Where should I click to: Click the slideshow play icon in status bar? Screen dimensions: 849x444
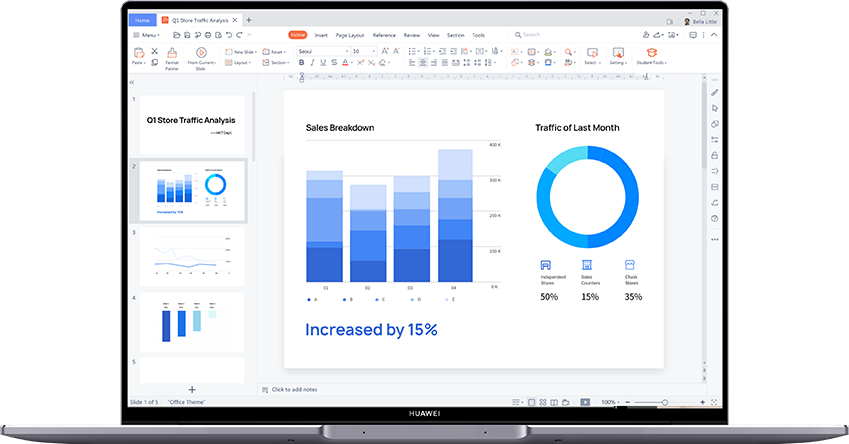(585, 402)
